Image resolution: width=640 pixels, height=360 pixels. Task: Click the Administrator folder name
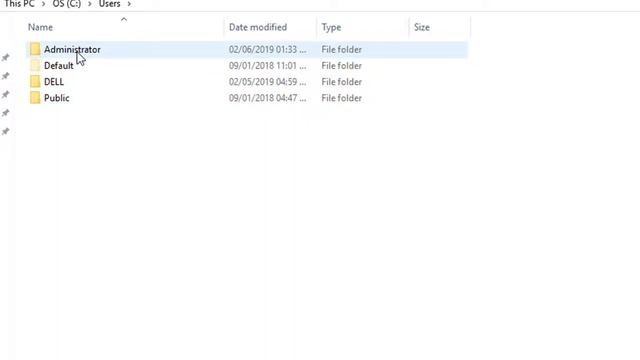[72, 49]
